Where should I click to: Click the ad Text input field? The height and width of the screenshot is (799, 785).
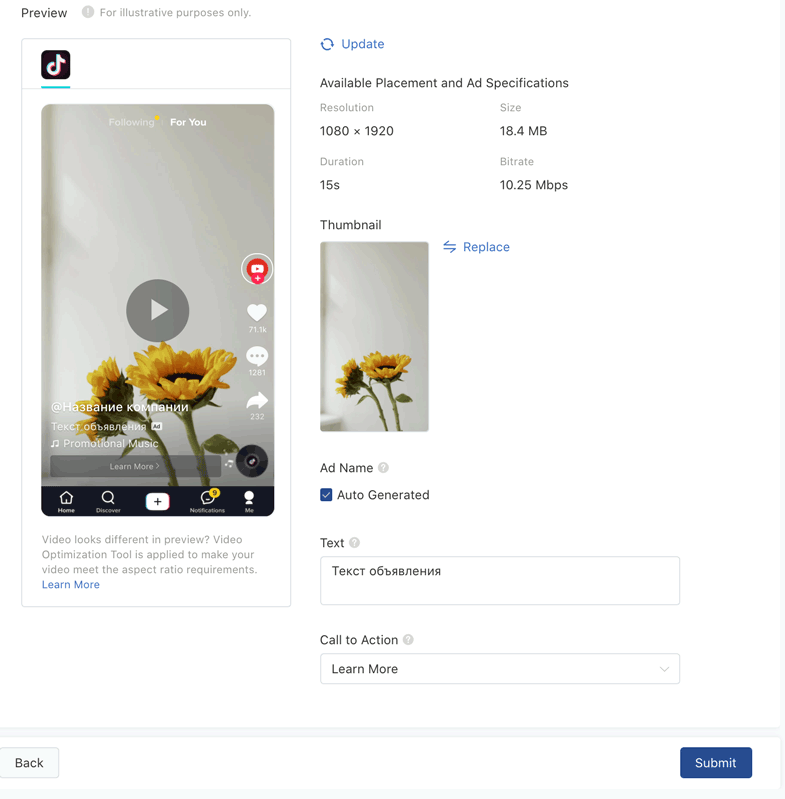pyautogui.click(x=499, y=580)
